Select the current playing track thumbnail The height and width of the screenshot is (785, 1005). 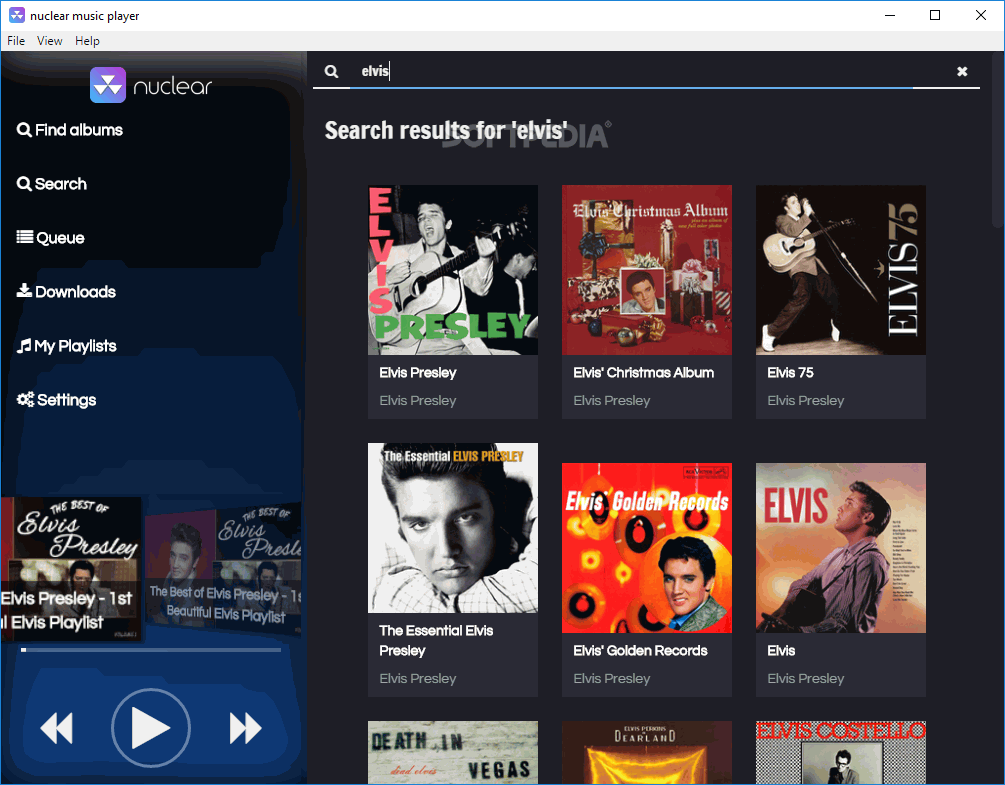(x=71, y=569)
